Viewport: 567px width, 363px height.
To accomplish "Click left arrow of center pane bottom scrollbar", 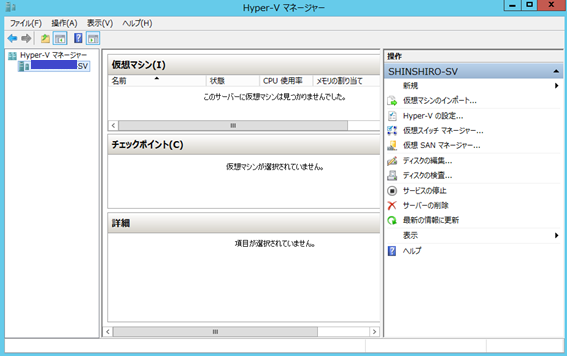I will pos(108,332).
